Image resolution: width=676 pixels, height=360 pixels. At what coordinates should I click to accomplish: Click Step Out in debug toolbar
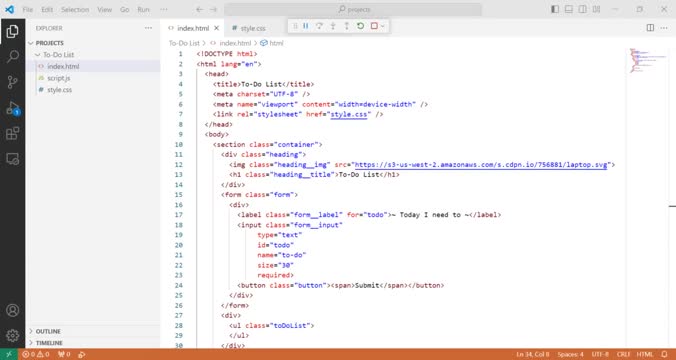pyautogui.click(x=347, y=26)
